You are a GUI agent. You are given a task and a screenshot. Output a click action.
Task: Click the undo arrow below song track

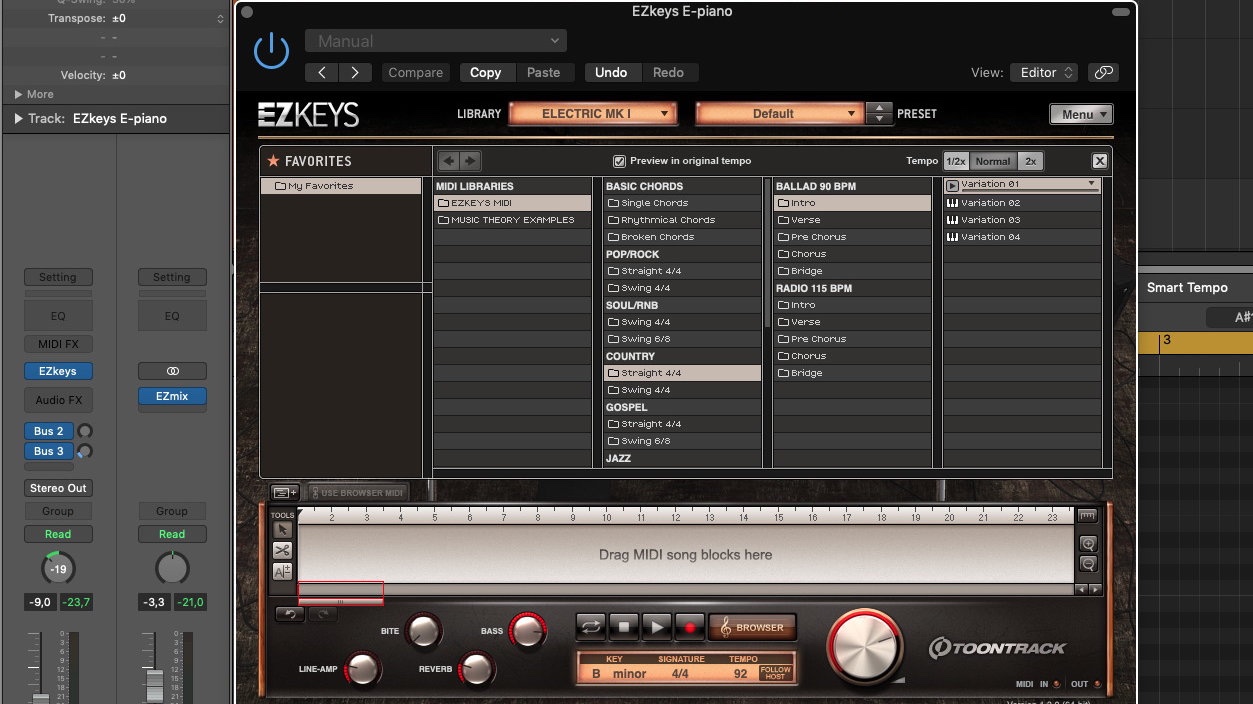tap(290, 614)
